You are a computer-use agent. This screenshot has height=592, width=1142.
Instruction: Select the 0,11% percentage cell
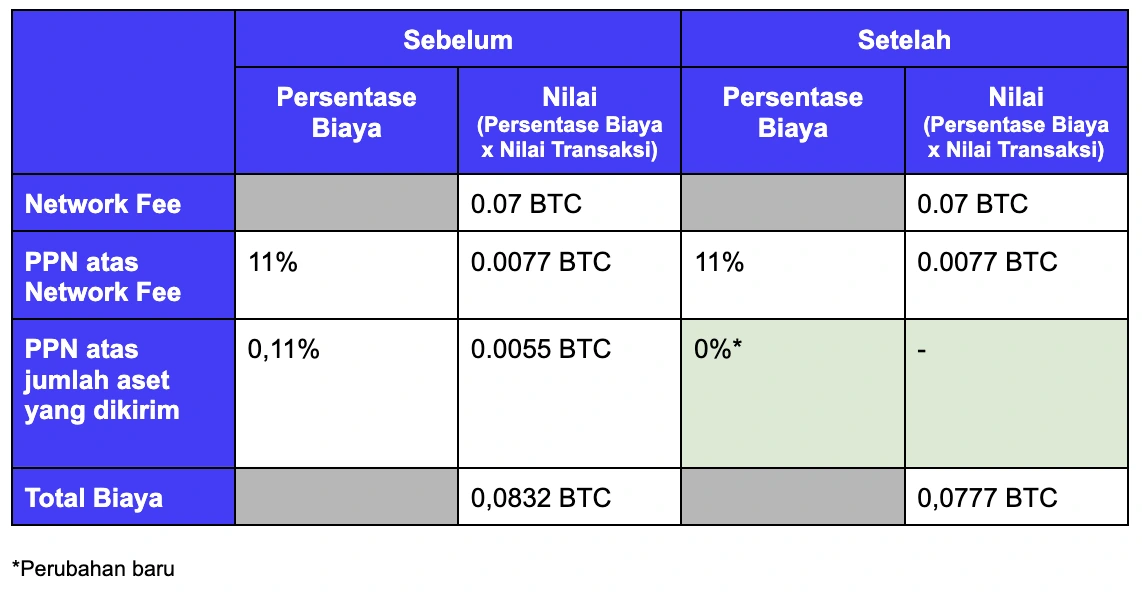coord(346,394)
